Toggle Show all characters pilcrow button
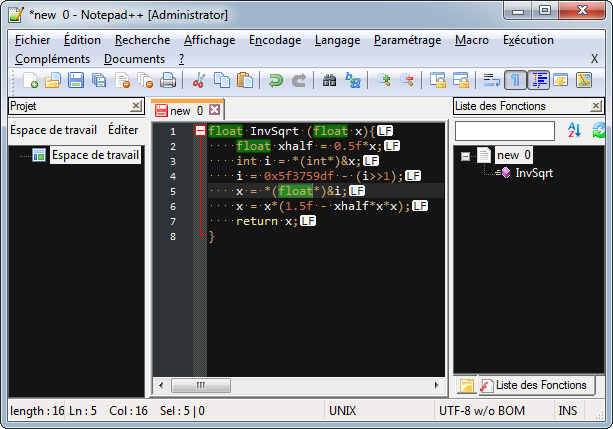This screenshot has width=613, height=429. tap(514, 80)
